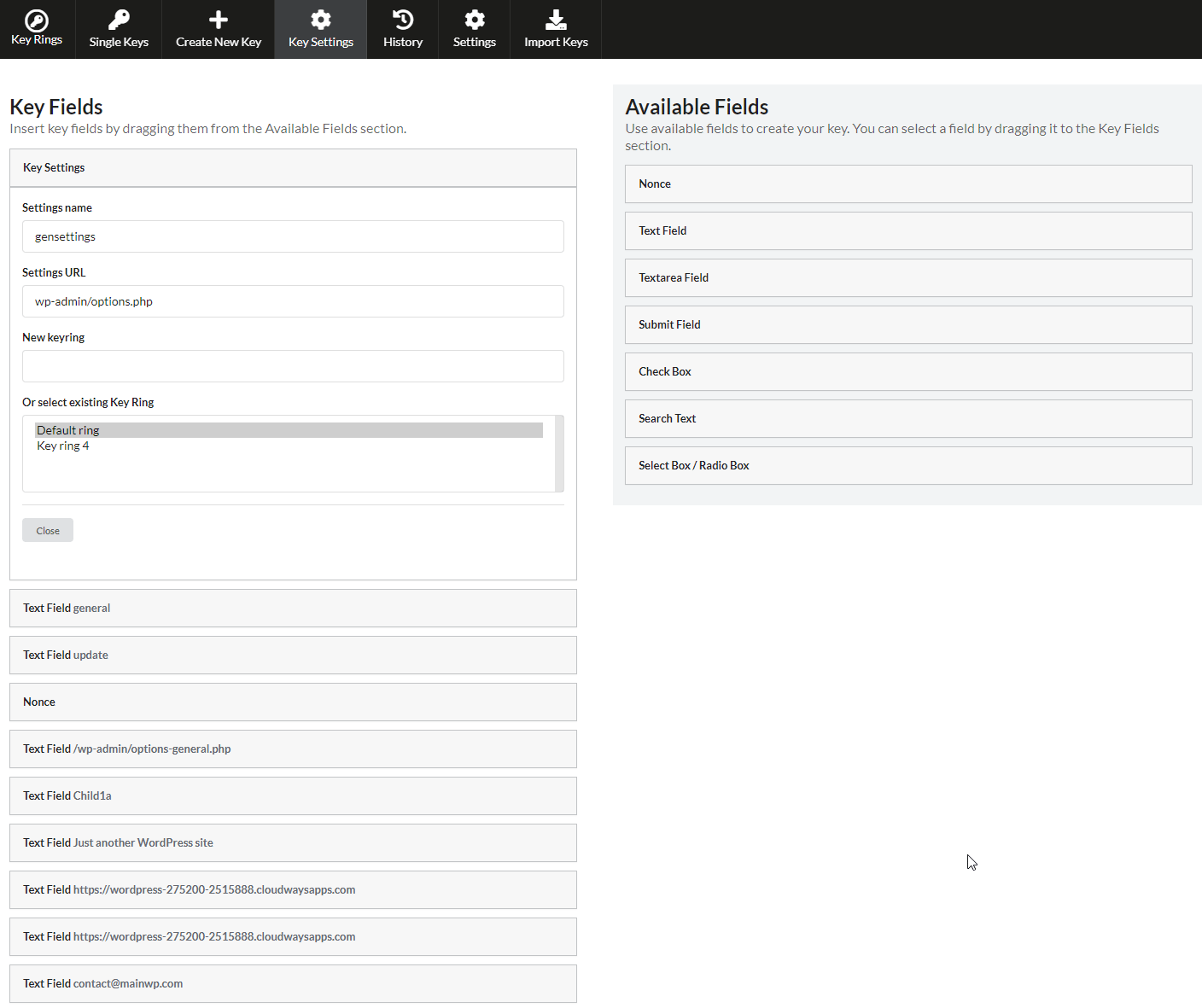1202x1008 pixels.
Task: Click the 'Or select existing Key Ring' label
Action: (x=88, y=402)
